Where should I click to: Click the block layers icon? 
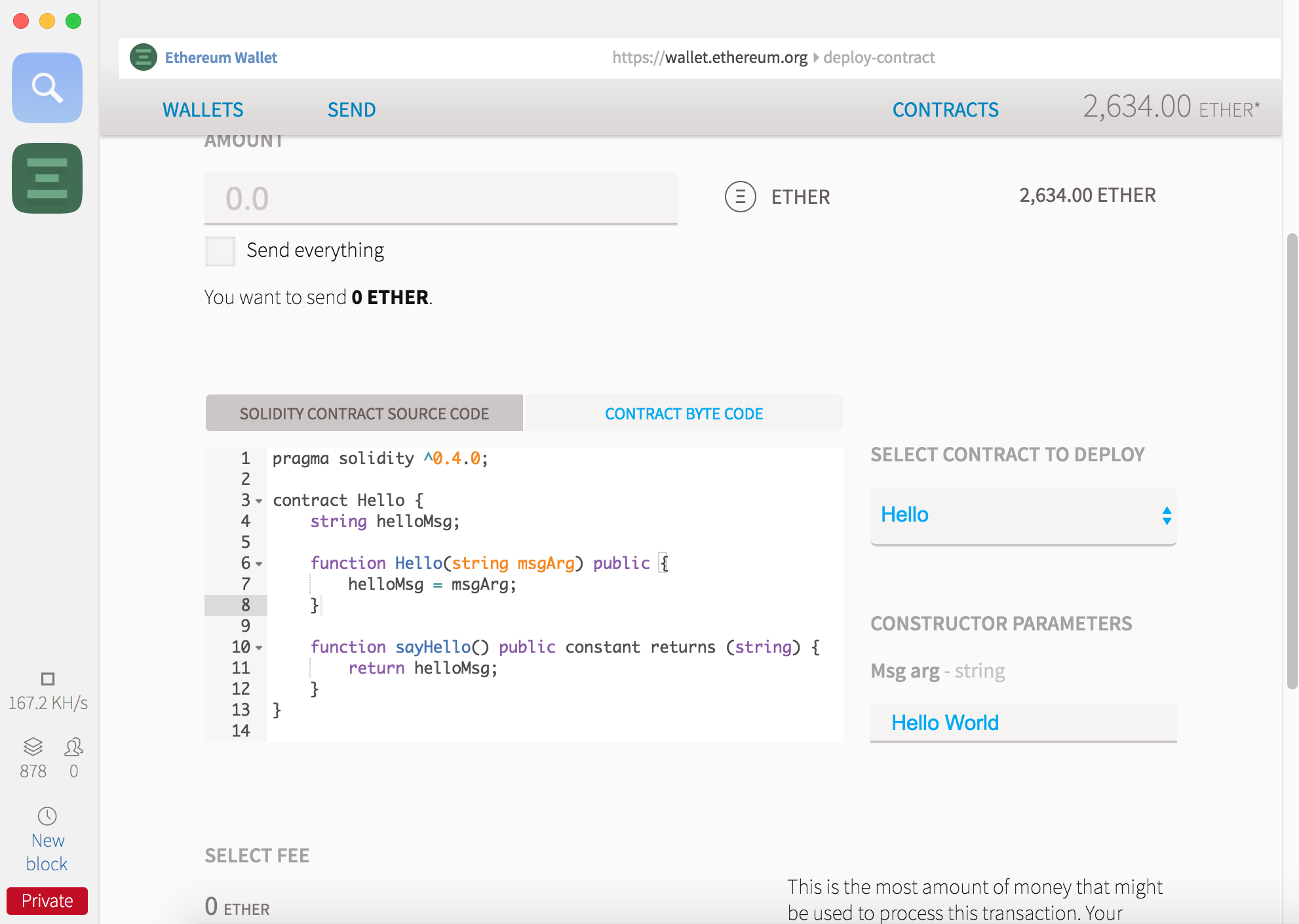tap(33, 746)
